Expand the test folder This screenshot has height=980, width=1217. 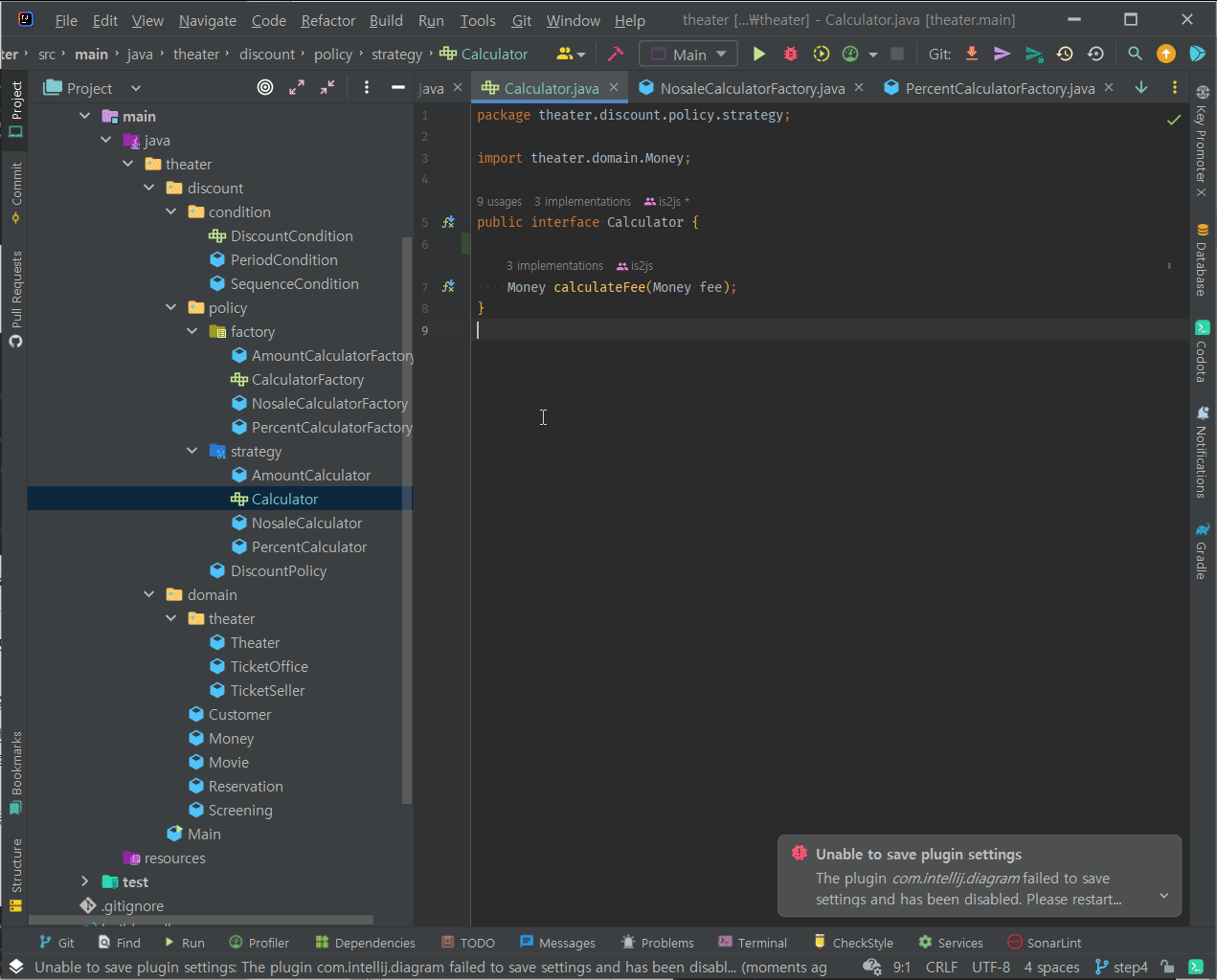(x=85, y=881)
